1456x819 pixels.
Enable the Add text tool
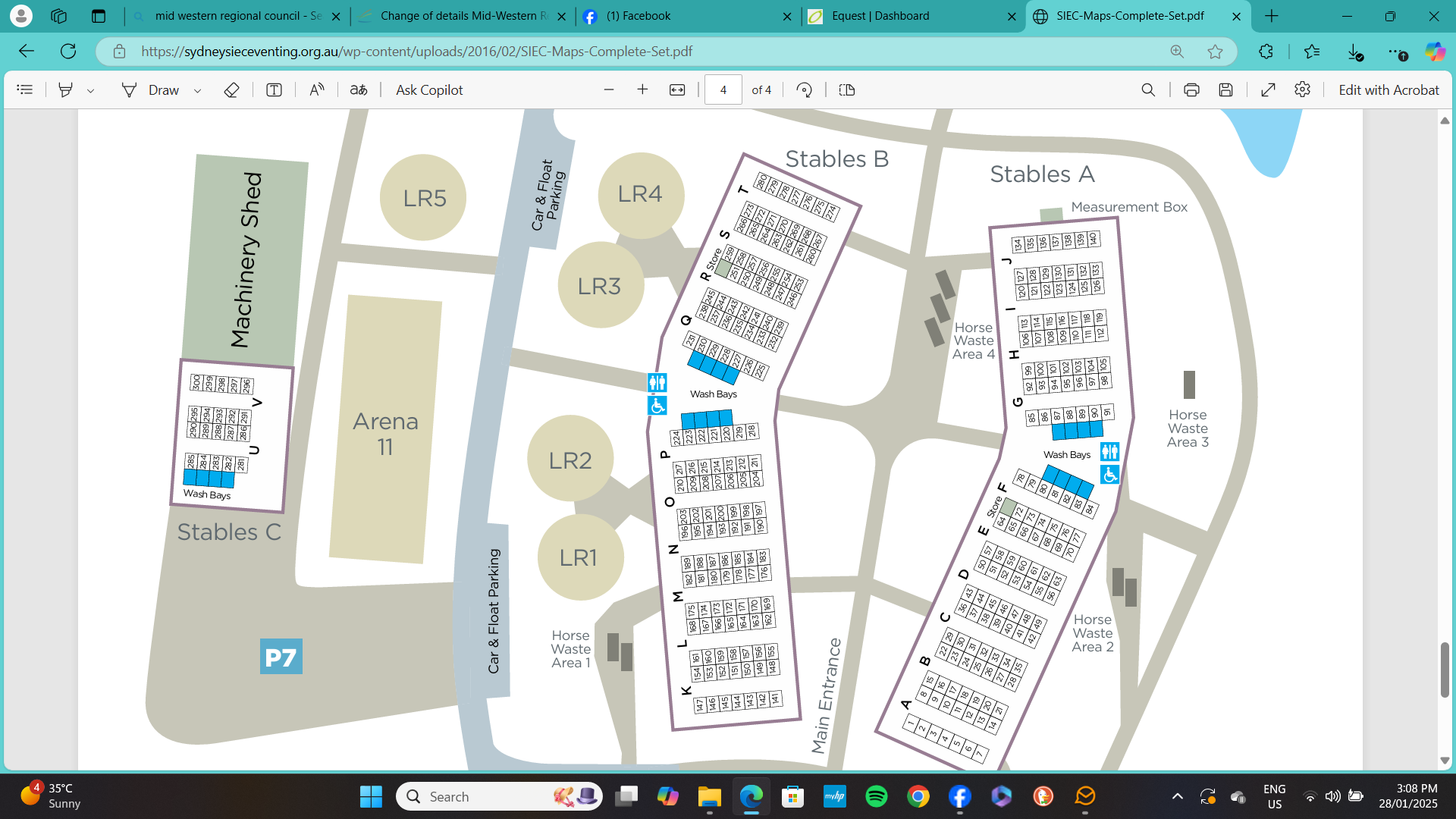[274, 90]
